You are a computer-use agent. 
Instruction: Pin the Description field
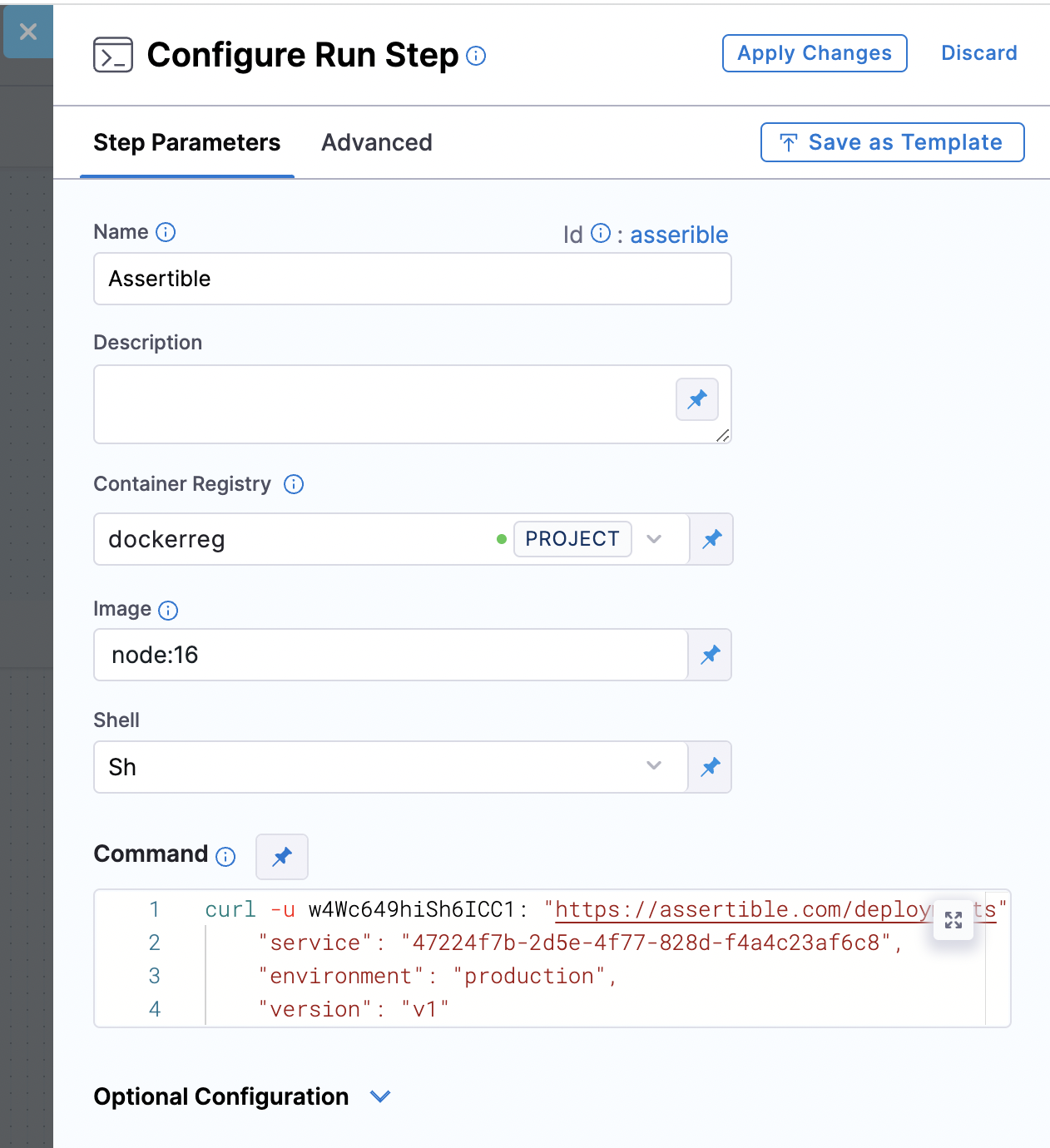(696, 399)
